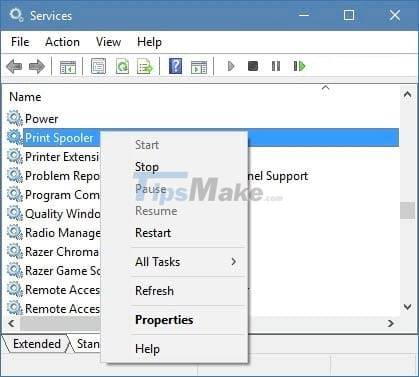The height and width of the screenshot is (377, 419).
Task: Click the gear icon beside Razer Chroma
Action: [15, 251]
